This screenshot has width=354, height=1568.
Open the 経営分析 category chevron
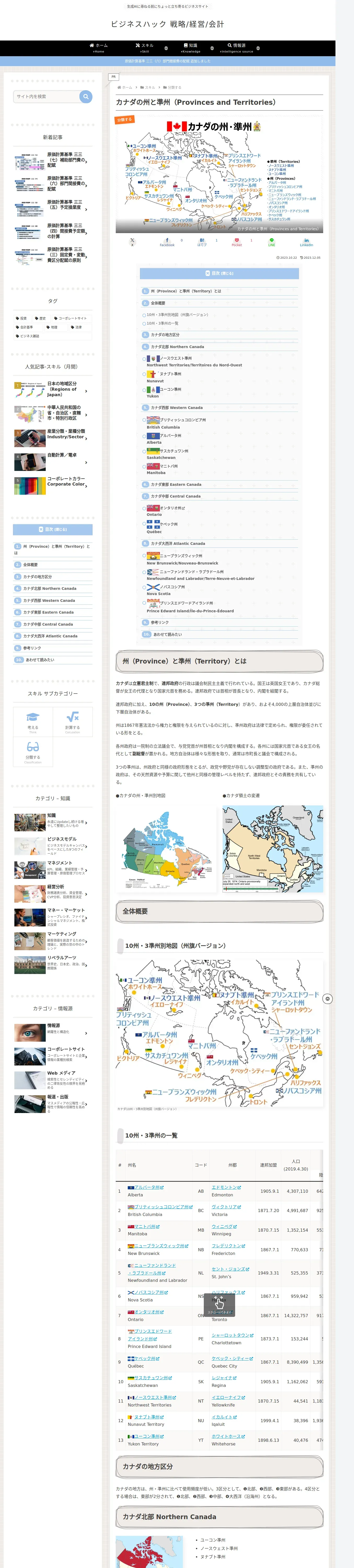coord(86,894)
